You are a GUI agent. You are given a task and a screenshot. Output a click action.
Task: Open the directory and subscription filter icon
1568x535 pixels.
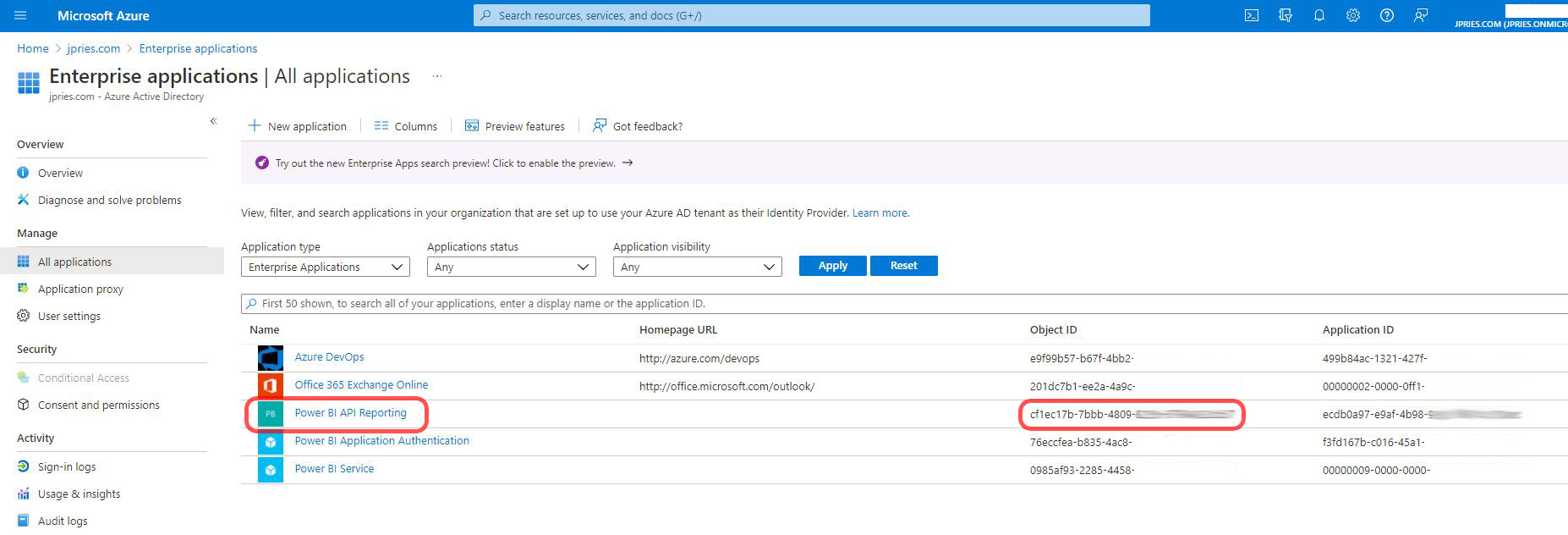coord(1286,15)
